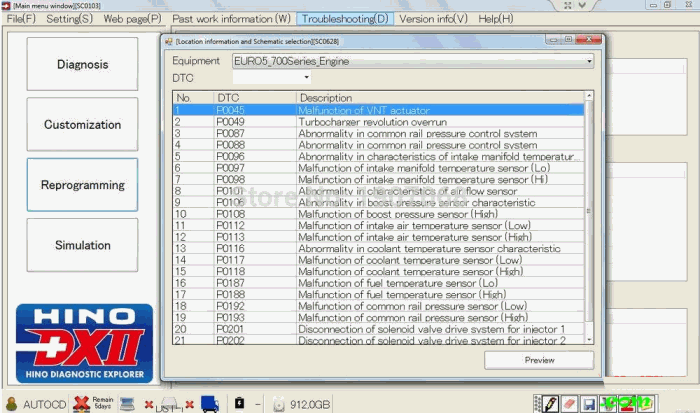Image resolution: width=700 pixels, height=413 pixels.
Task: Select row P0049 Turbocharger revolution overrun
Action: 378,122
